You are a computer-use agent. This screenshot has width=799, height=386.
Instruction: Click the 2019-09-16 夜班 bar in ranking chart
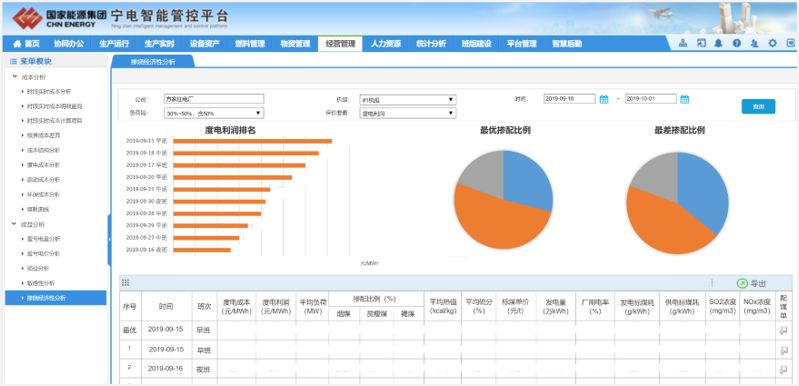202,250
